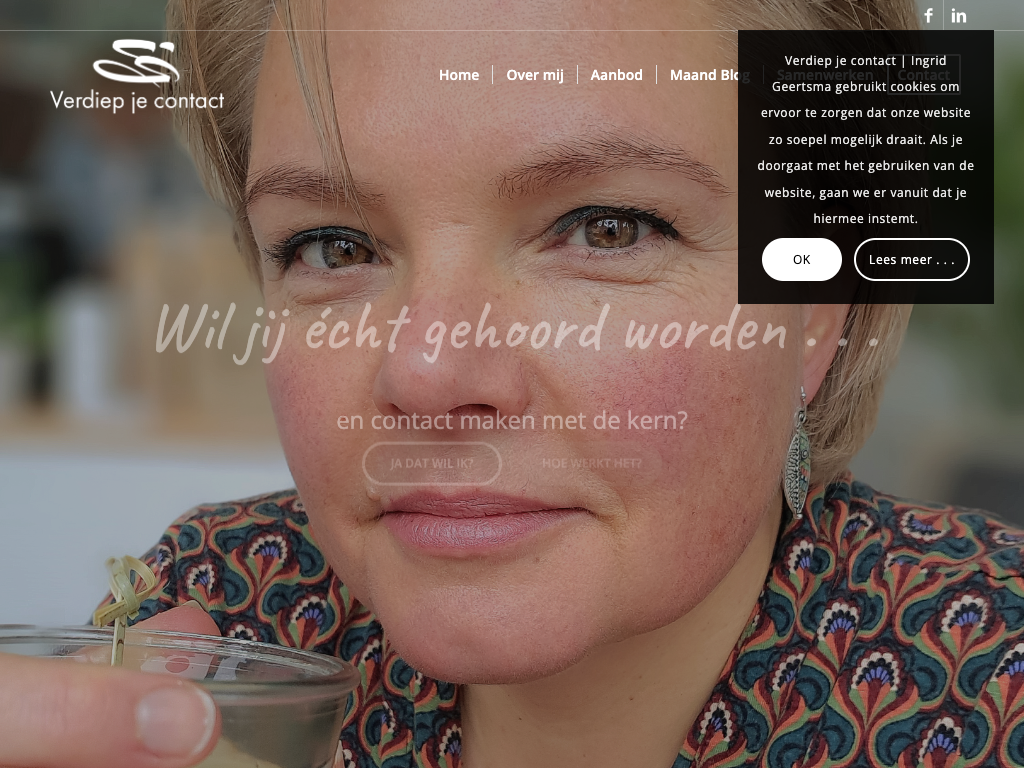Click the swirl logo emblem

click(136, 61)
